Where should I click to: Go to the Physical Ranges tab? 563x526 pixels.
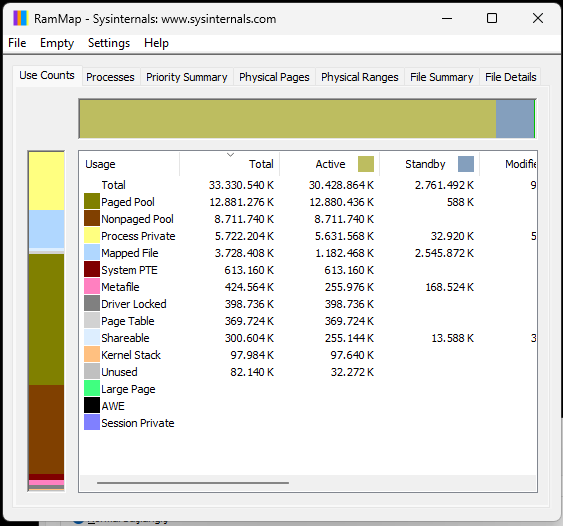(360, 77)
